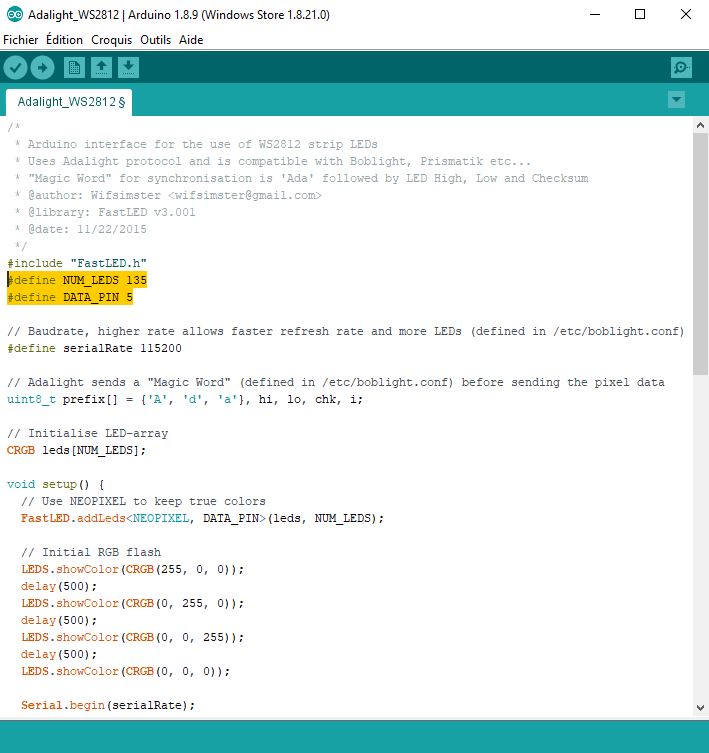Select the Adalight_WS2812 sketch tab
The width and height of the screenshot is (709, 753).
tap(69, 102)
